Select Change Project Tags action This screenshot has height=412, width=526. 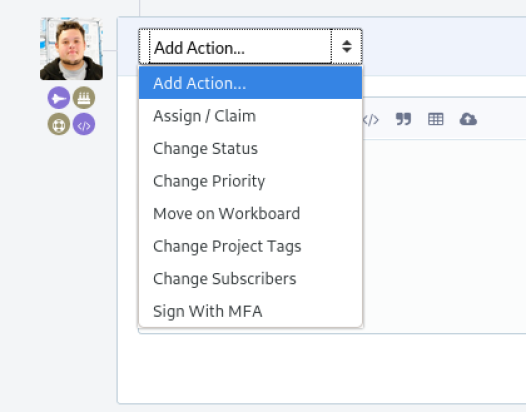[250, 246]
